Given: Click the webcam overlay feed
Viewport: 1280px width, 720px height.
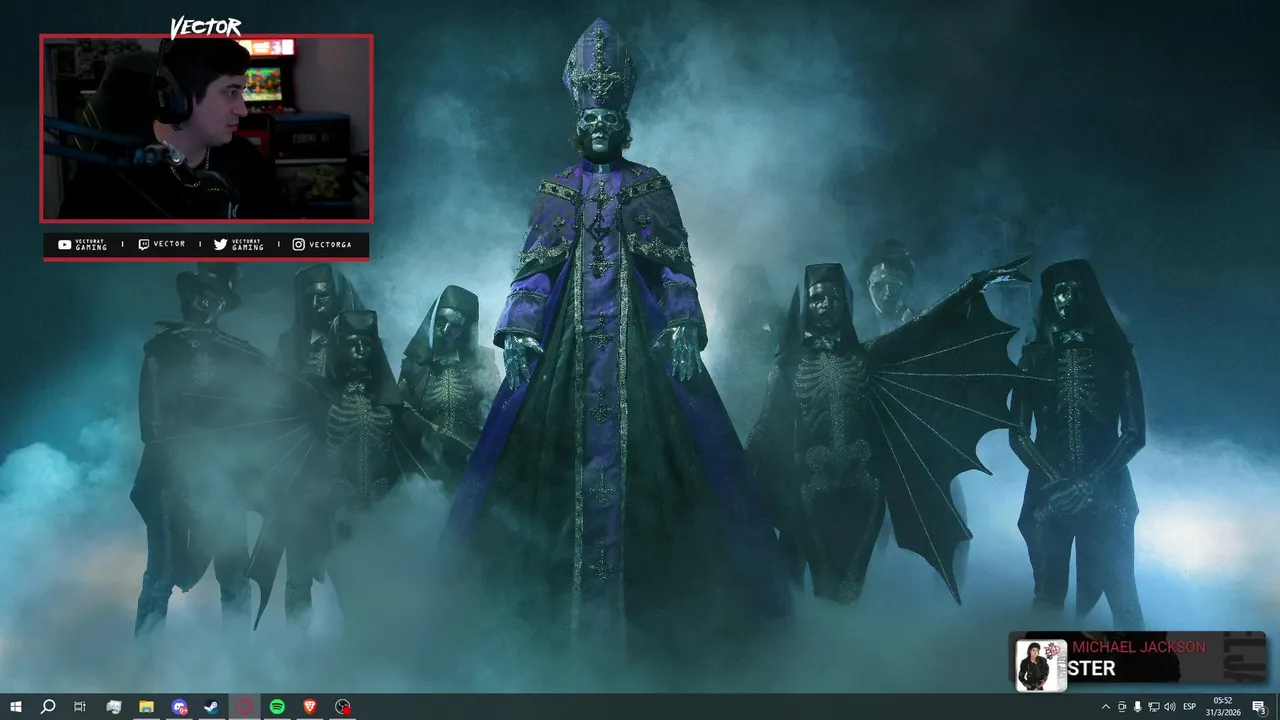Looking at the screenshot, I should pos(206,128).
